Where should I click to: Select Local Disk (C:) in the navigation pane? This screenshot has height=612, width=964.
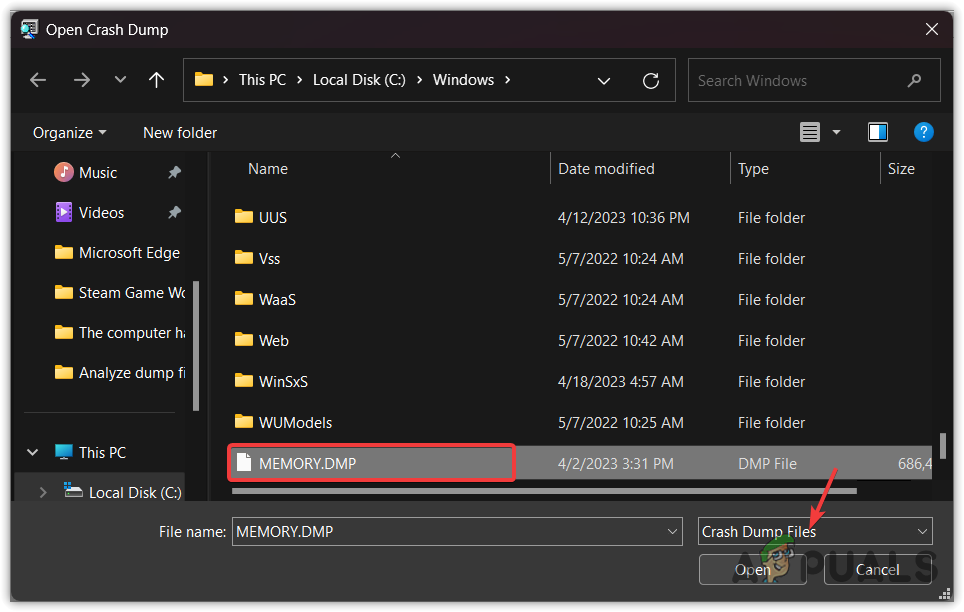click(123, 492)
